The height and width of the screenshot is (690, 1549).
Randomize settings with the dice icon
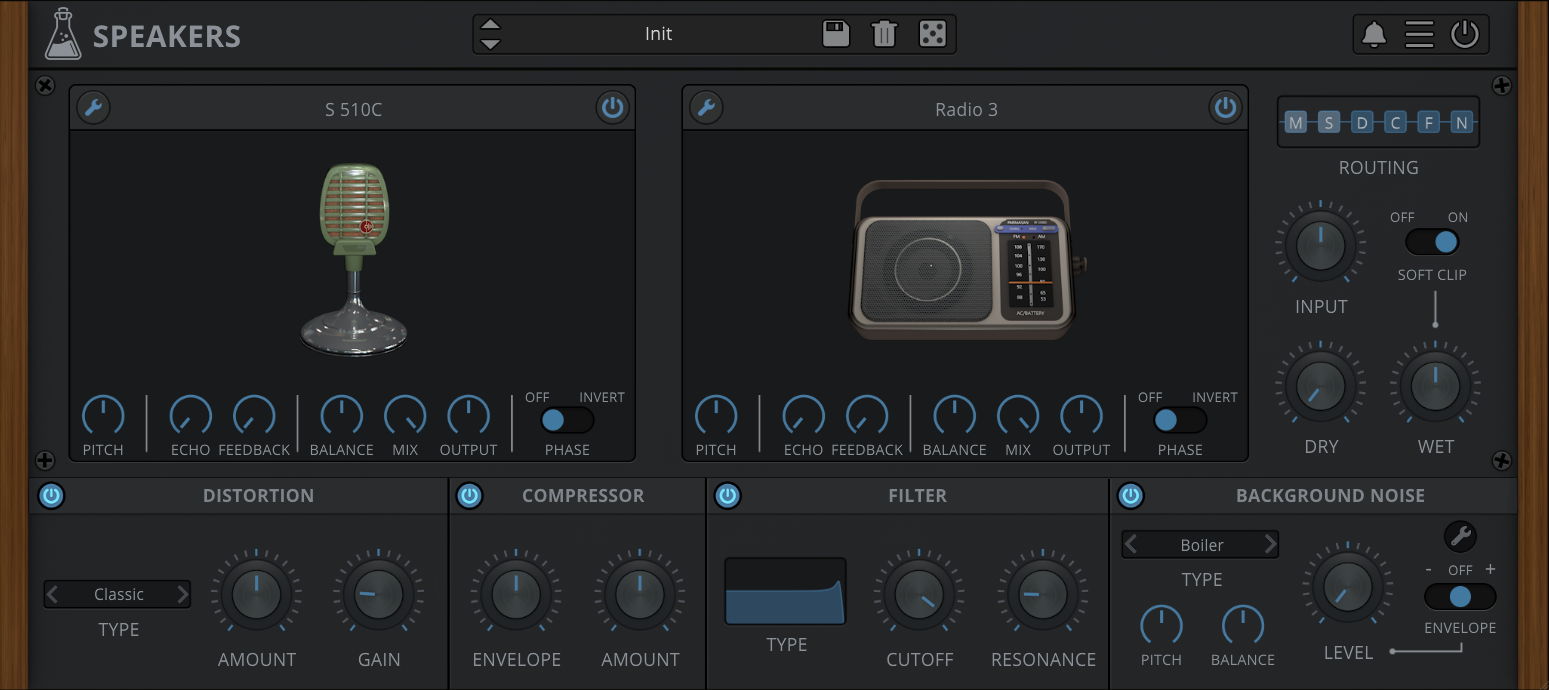coord(932,34)
